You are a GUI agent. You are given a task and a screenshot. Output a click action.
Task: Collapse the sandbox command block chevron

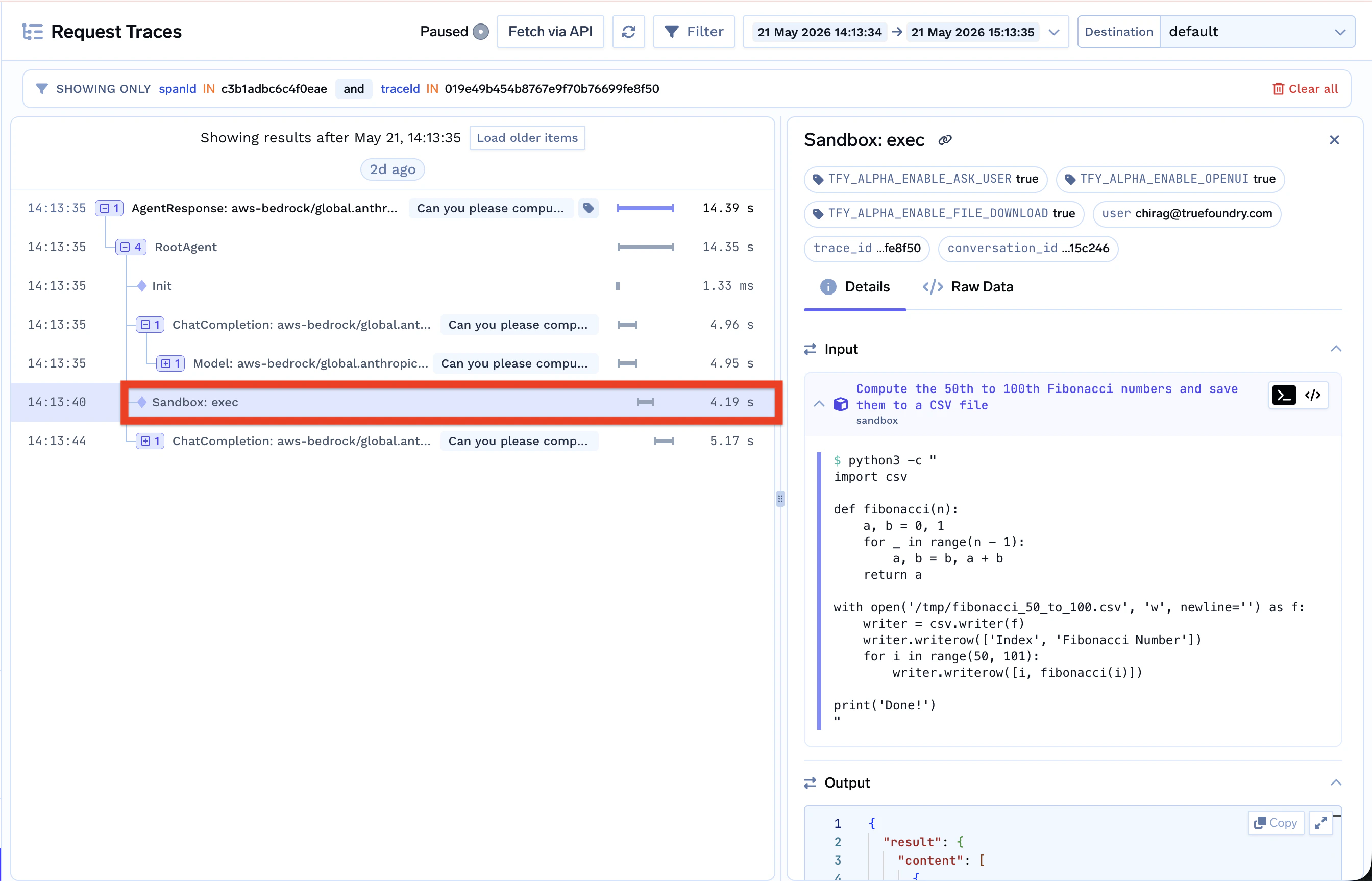click(819, 404)
